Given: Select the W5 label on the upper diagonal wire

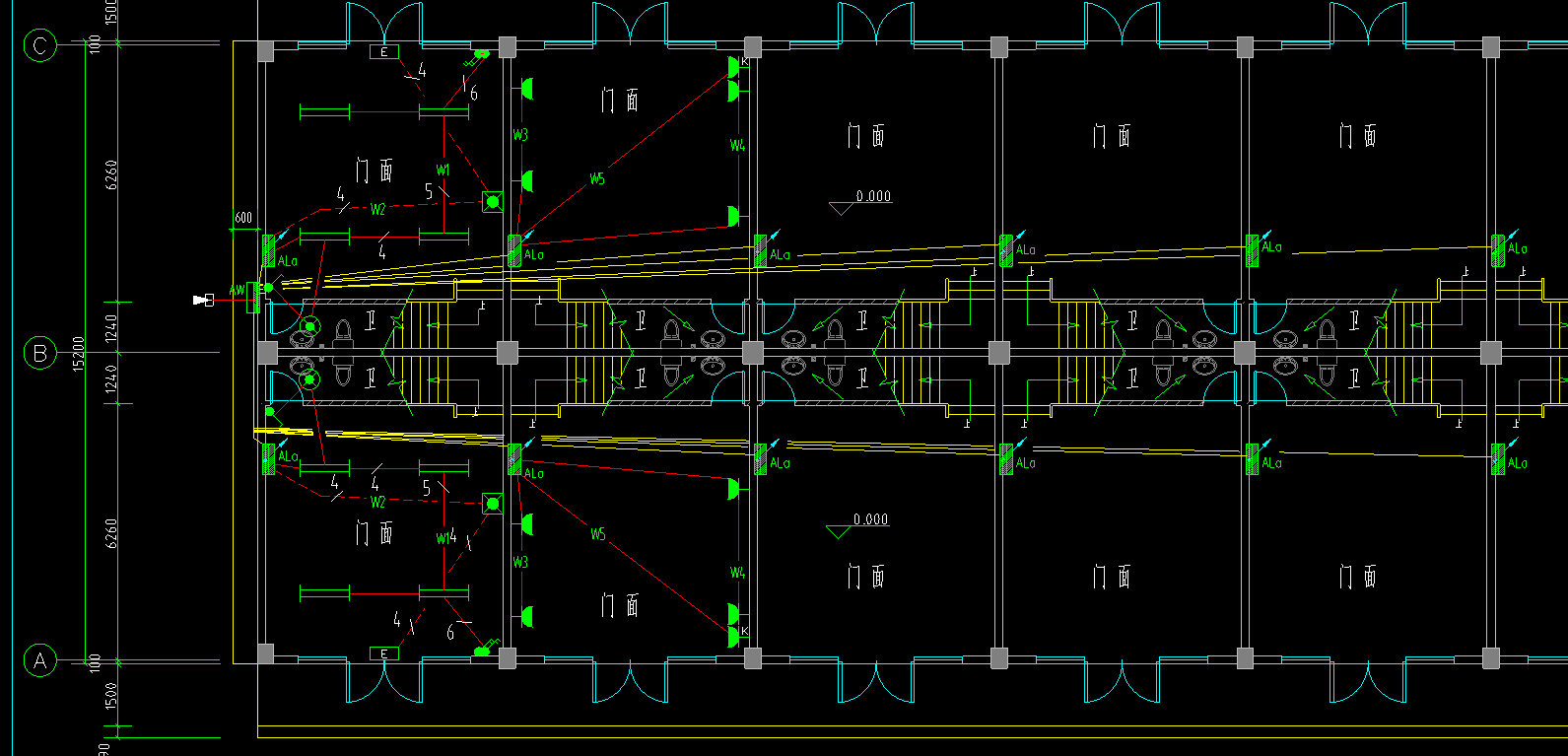Looking at the screenshot, I should coord(597,179).
